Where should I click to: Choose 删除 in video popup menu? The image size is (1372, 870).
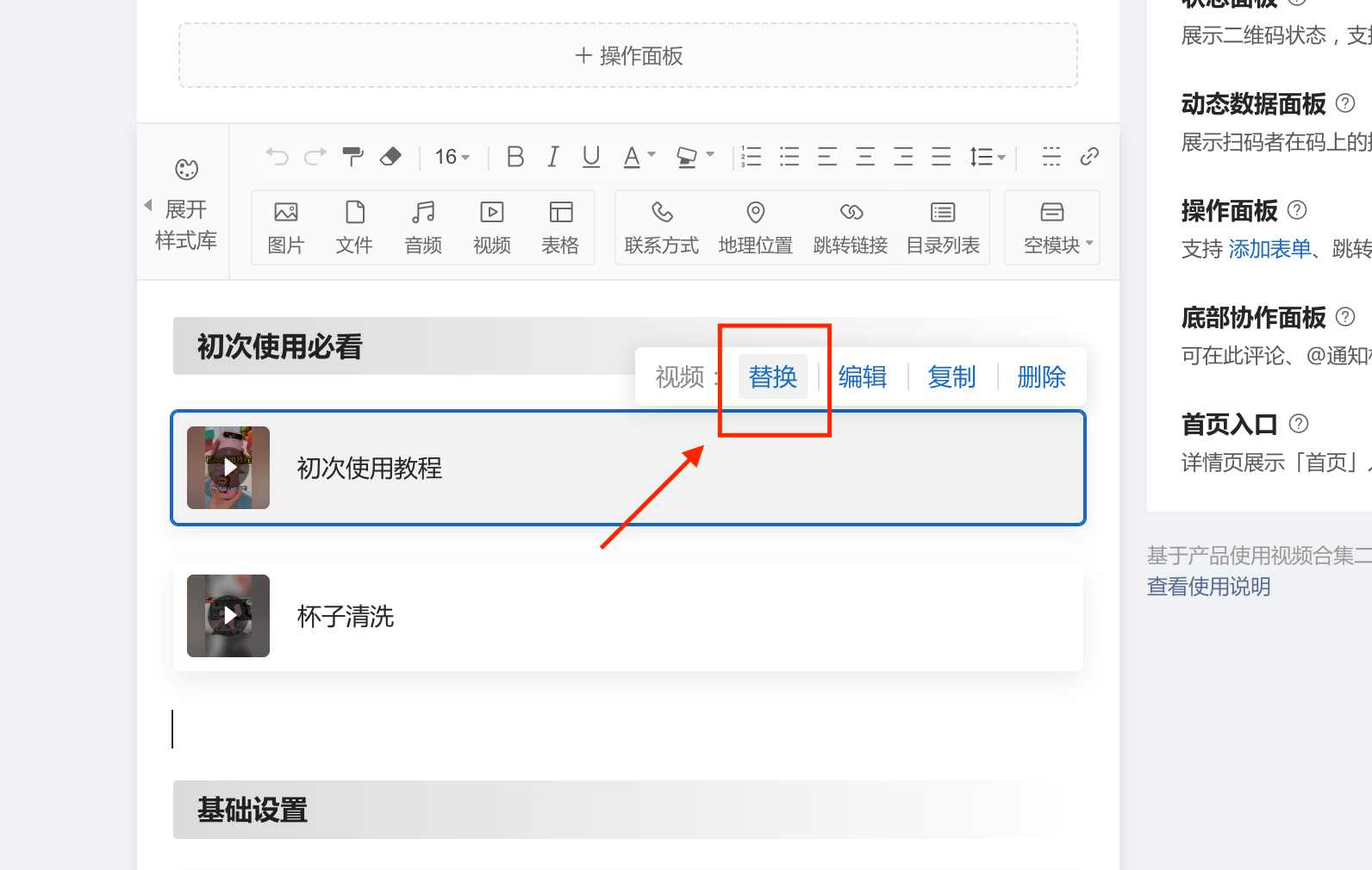point(1041,376)
